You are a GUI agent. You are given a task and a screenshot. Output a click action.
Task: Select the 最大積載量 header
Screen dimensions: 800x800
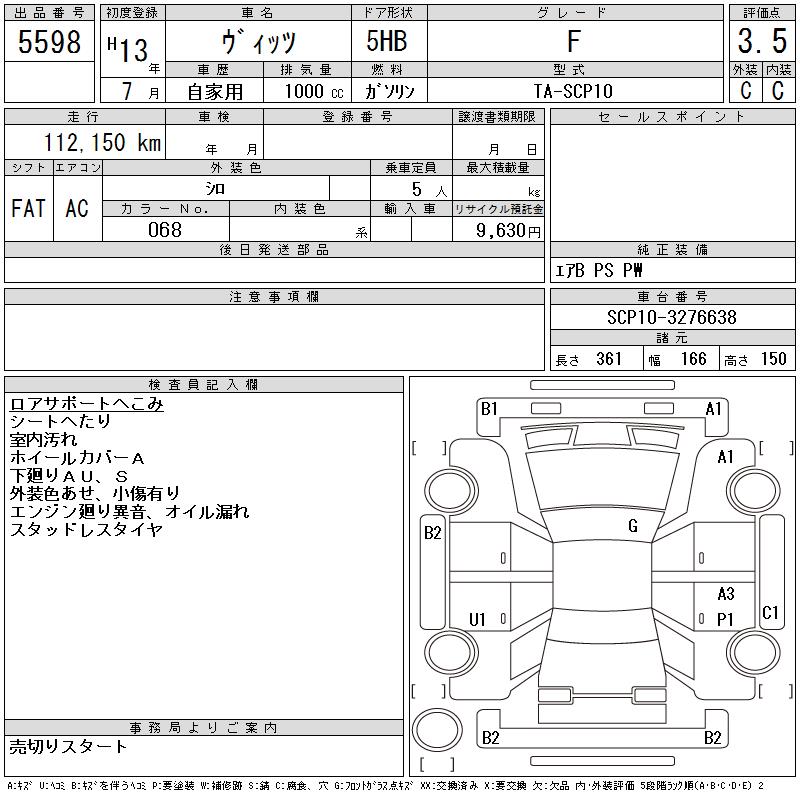[498, 168]
